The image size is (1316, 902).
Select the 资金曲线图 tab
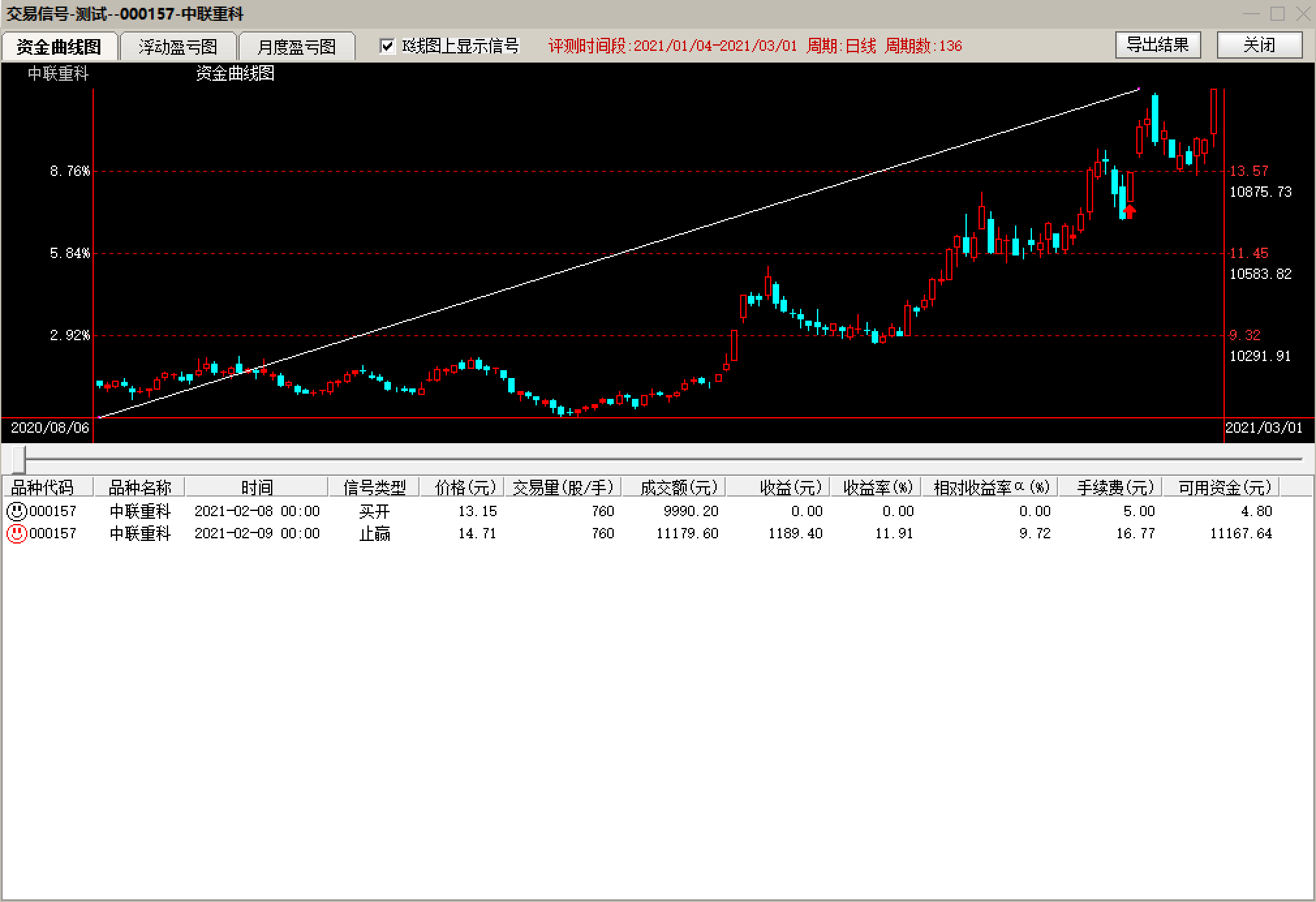click(59, 46)
